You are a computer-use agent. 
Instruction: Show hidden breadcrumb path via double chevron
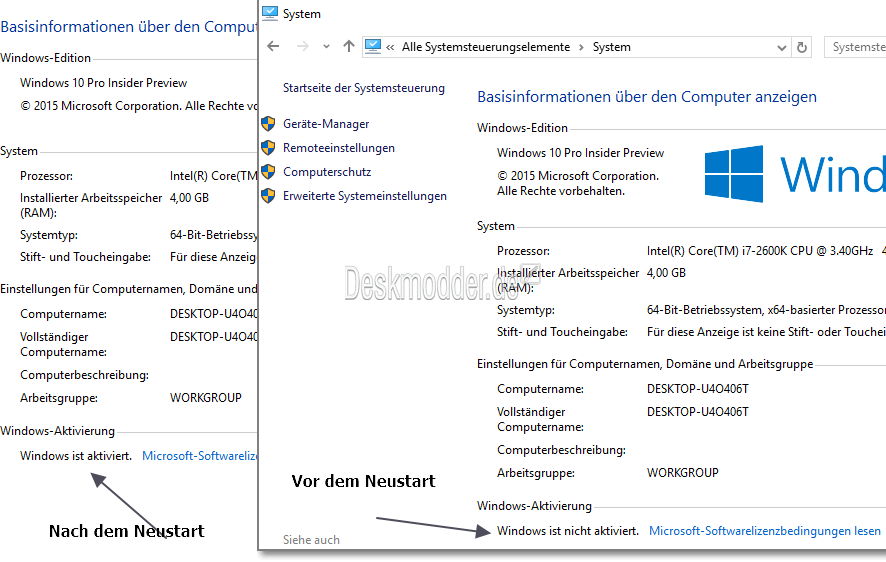(390, 47)
